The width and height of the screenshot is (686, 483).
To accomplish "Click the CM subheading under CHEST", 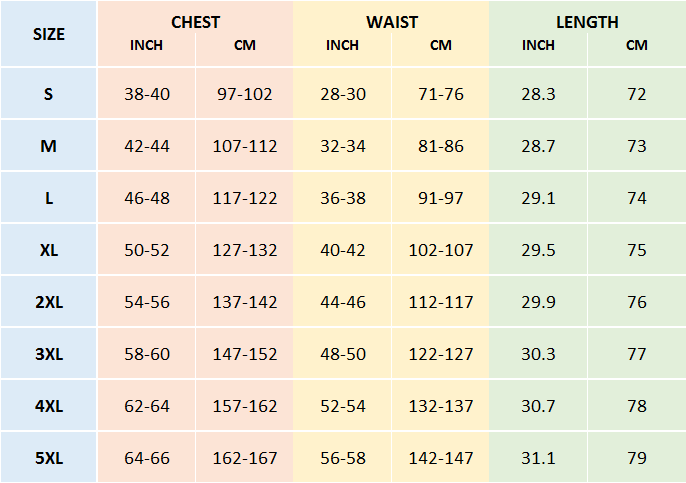I will tap(245, 45).
